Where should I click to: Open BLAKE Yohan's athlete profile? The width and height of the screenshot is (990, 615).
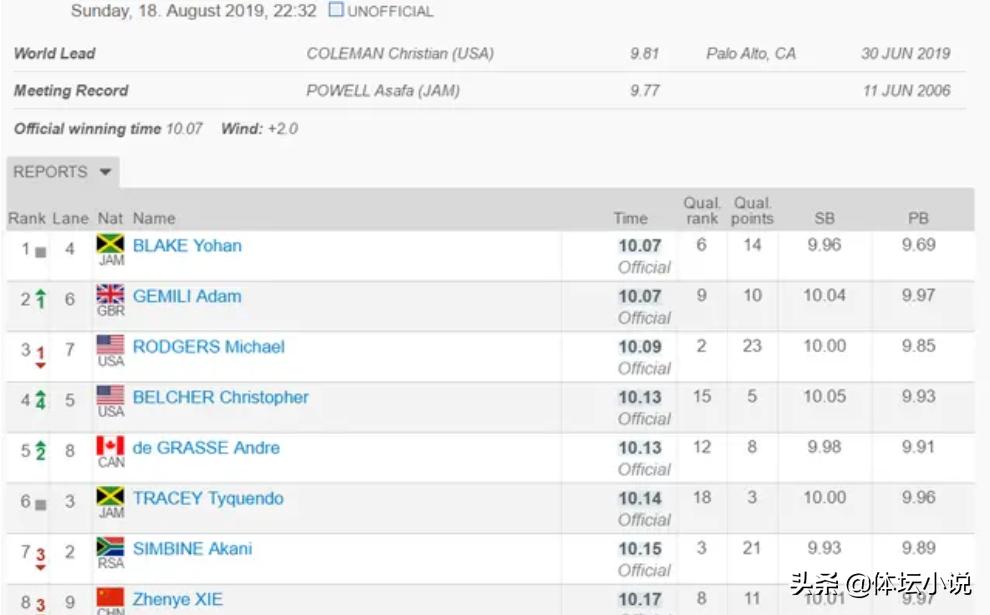[187, 246]
